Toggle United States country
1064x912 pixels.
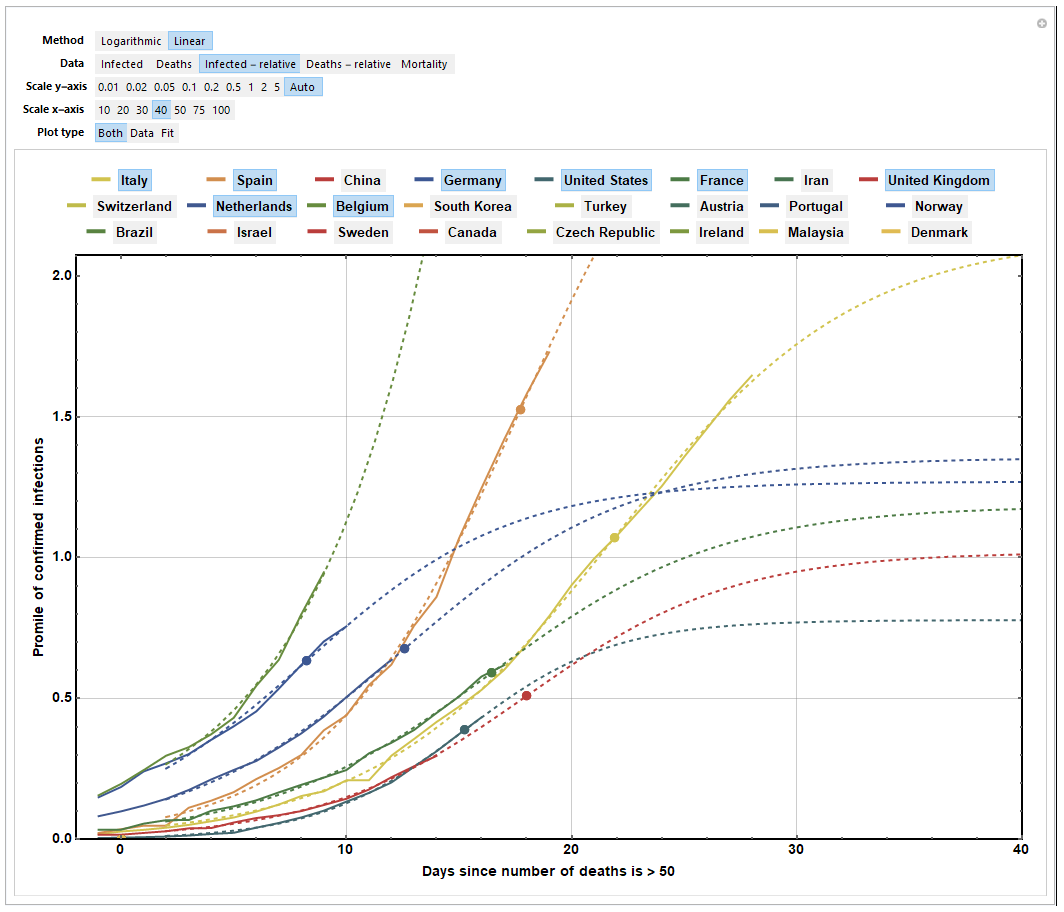click(x=606, y=180)
